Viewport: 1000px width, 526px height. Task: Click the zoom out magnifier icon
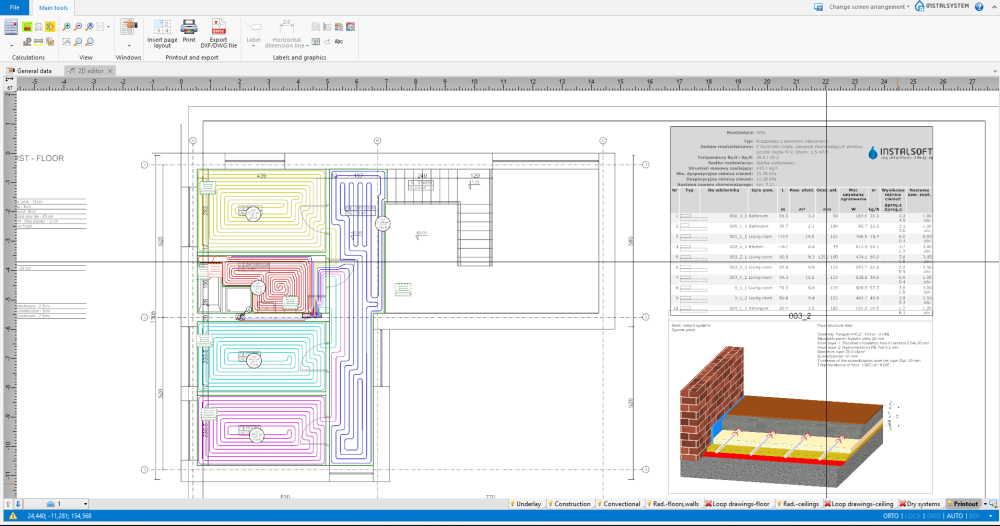tap(78, 27)
